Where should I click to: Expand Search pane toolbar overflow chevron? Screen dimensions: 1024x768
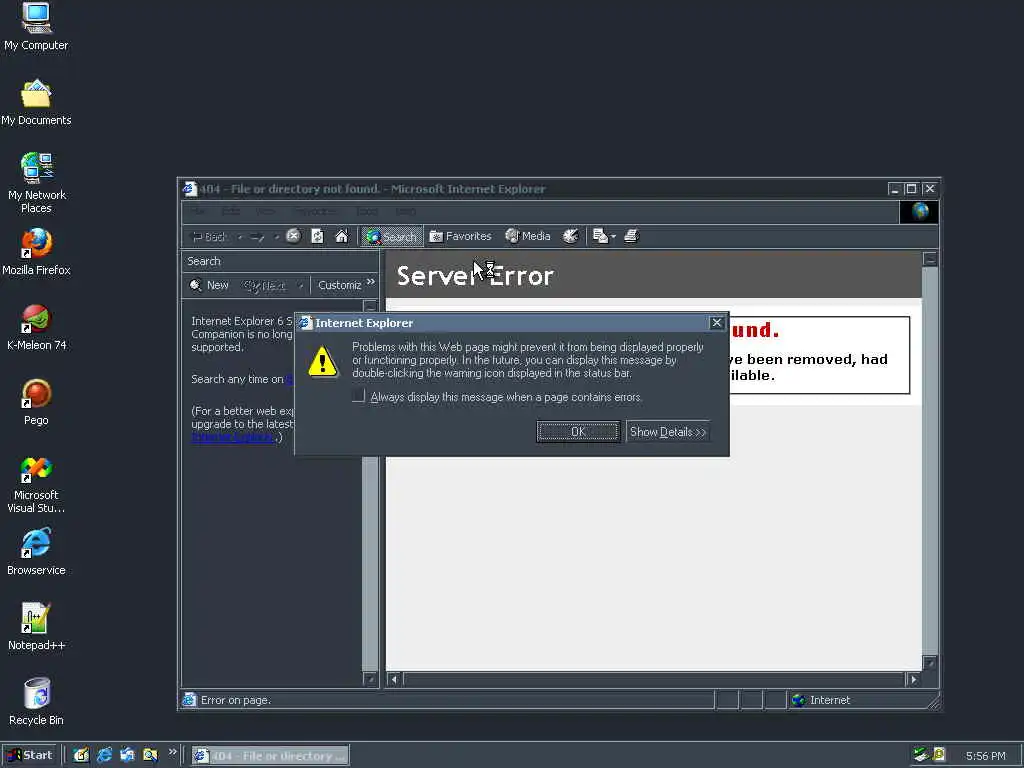click(371, 281)
